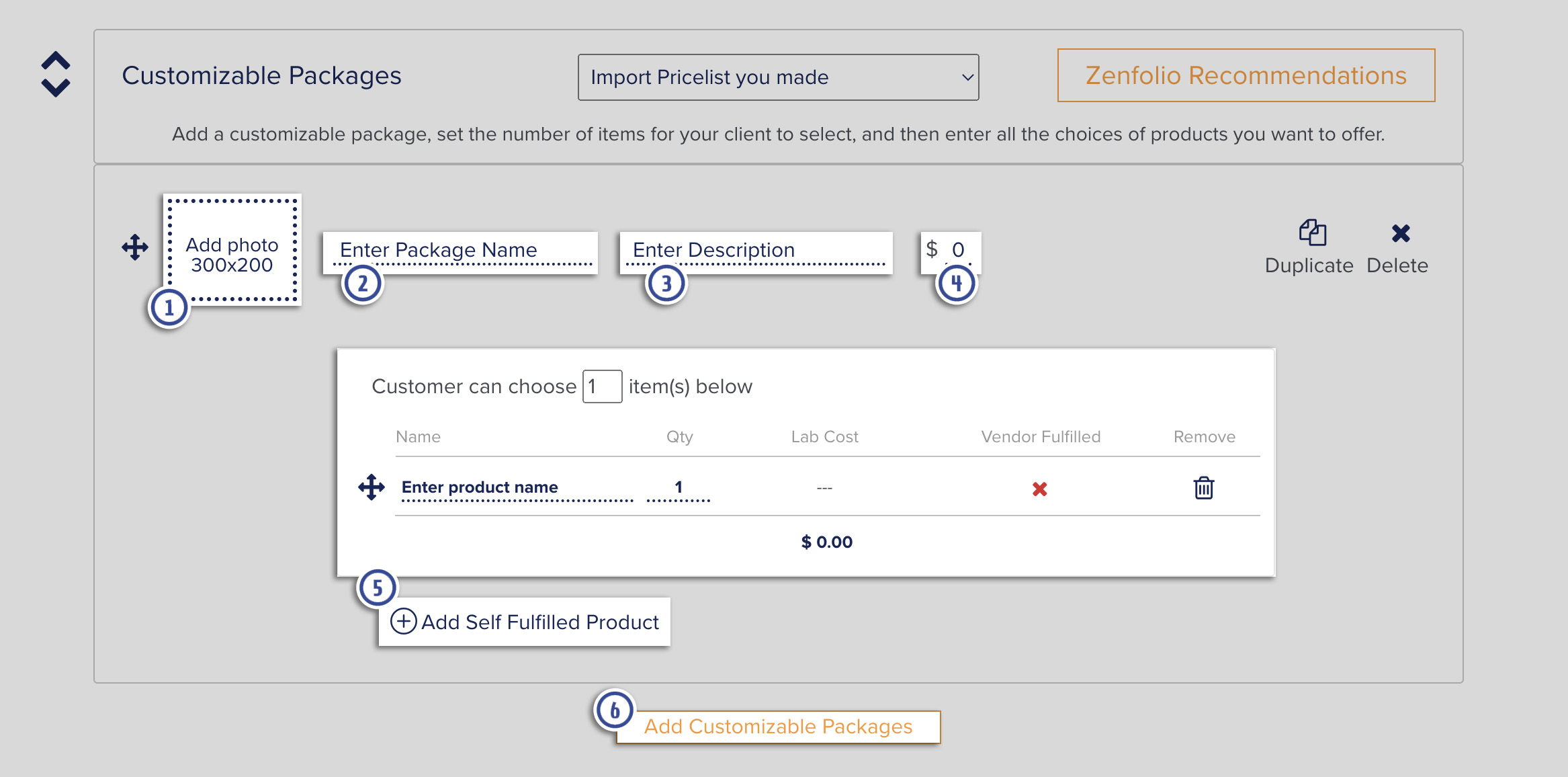1568x777 pixels.
Task: Remove the product using the trash icon
Action: click(1203, 487)
